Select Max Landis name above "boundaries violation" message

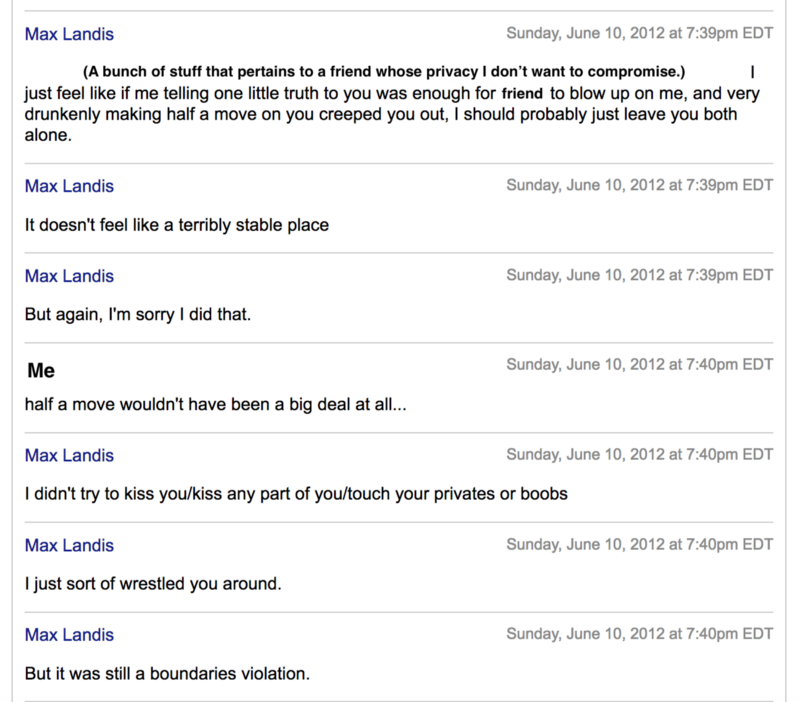tap(69, 635)
